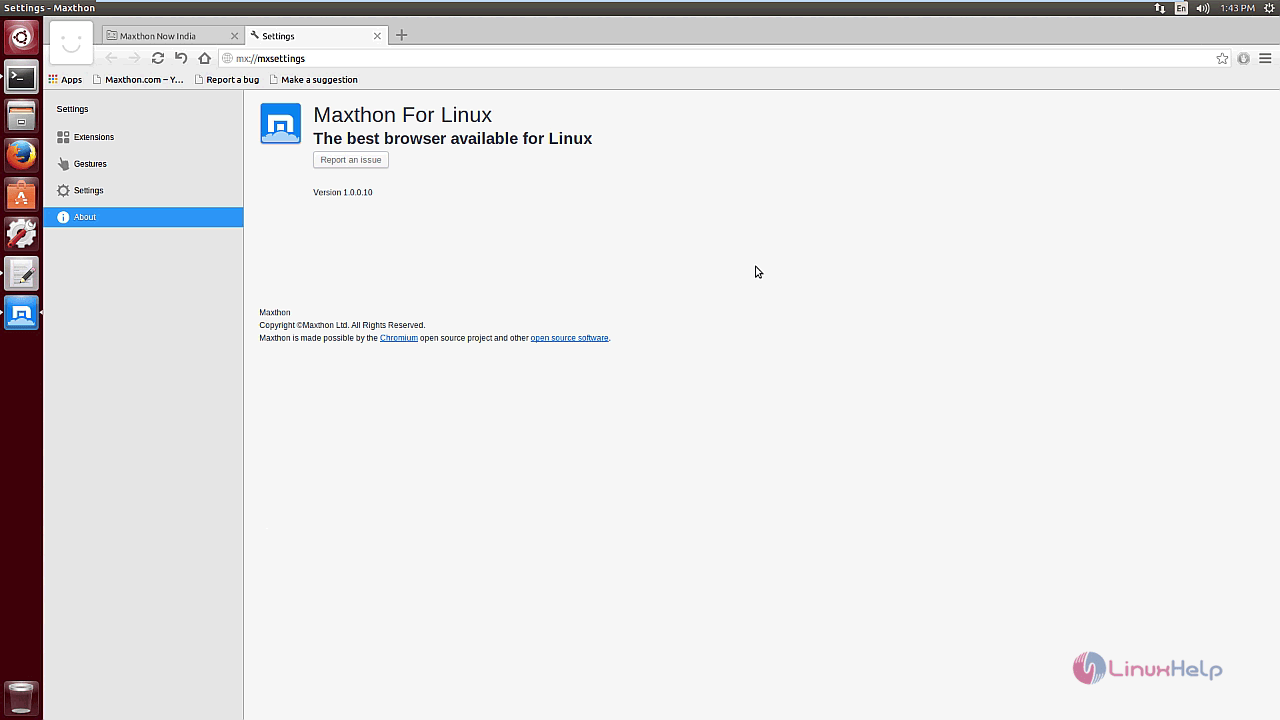This screenshot has height=720, width=1280.
Task: Open Extensions in the settings sidebar
Action: [x=143, y=137]
